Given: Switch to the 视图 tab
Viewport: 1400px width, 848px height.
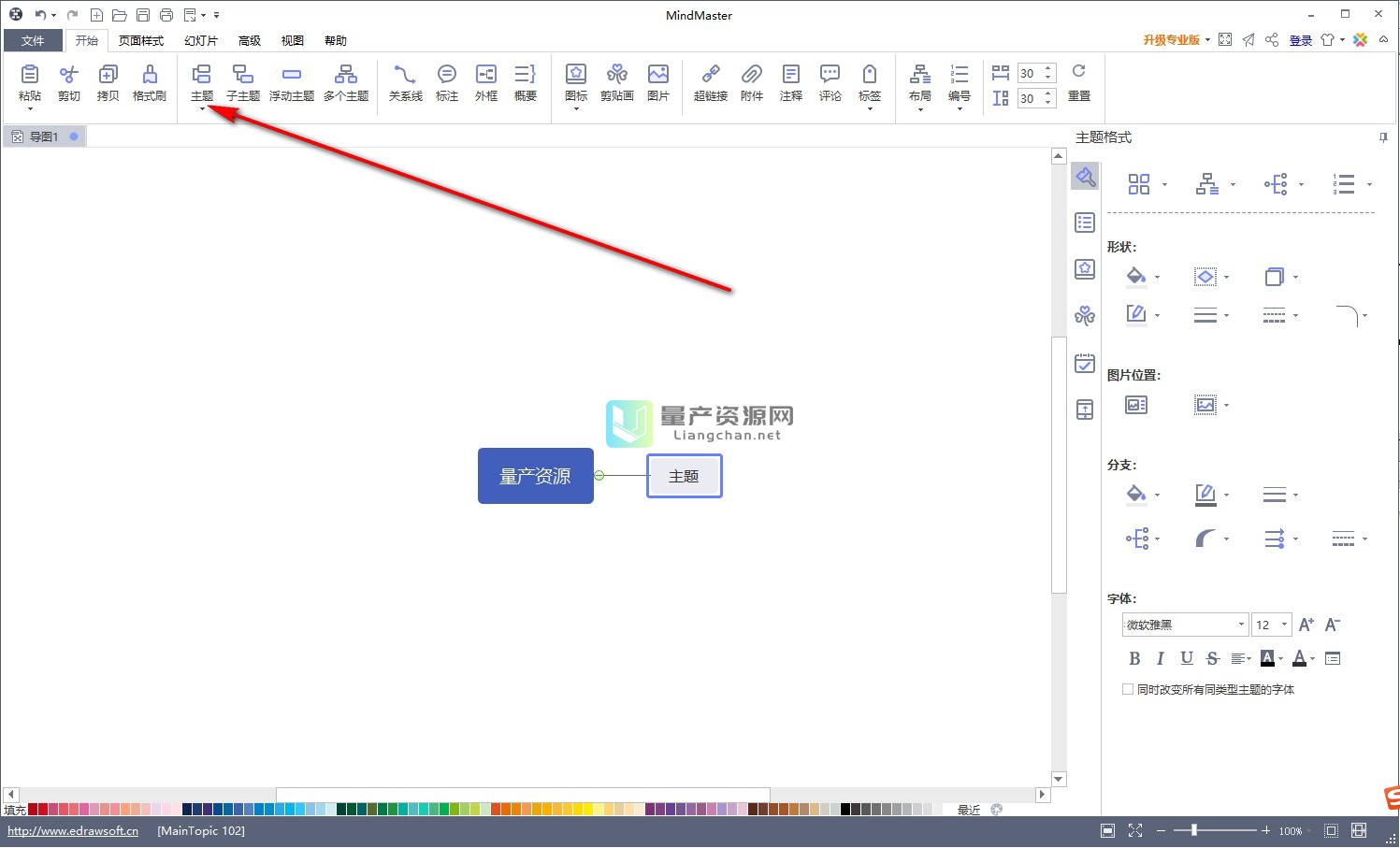Looking at the screenshot, I should (x=293, y=40).
